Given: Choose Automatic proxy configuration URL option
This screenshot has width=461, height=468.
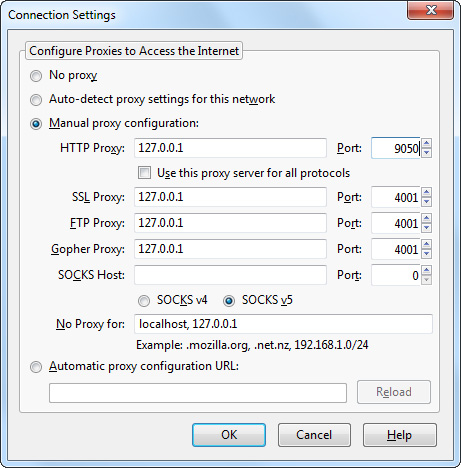Looking at the screenshot, I should (x=36, y=367).
